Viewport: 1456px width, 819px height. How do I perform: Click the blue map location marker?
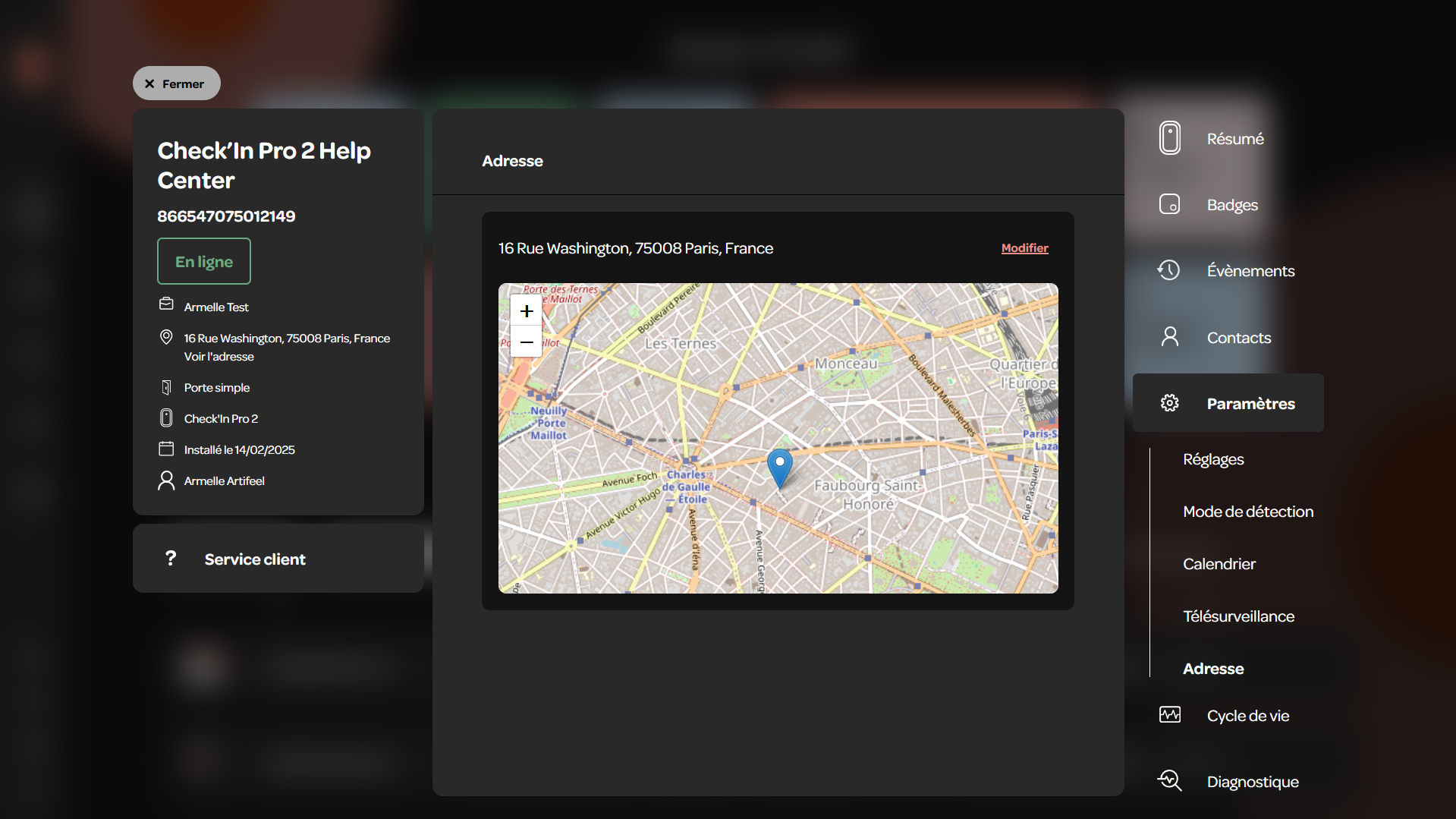[x=779, y=468]
